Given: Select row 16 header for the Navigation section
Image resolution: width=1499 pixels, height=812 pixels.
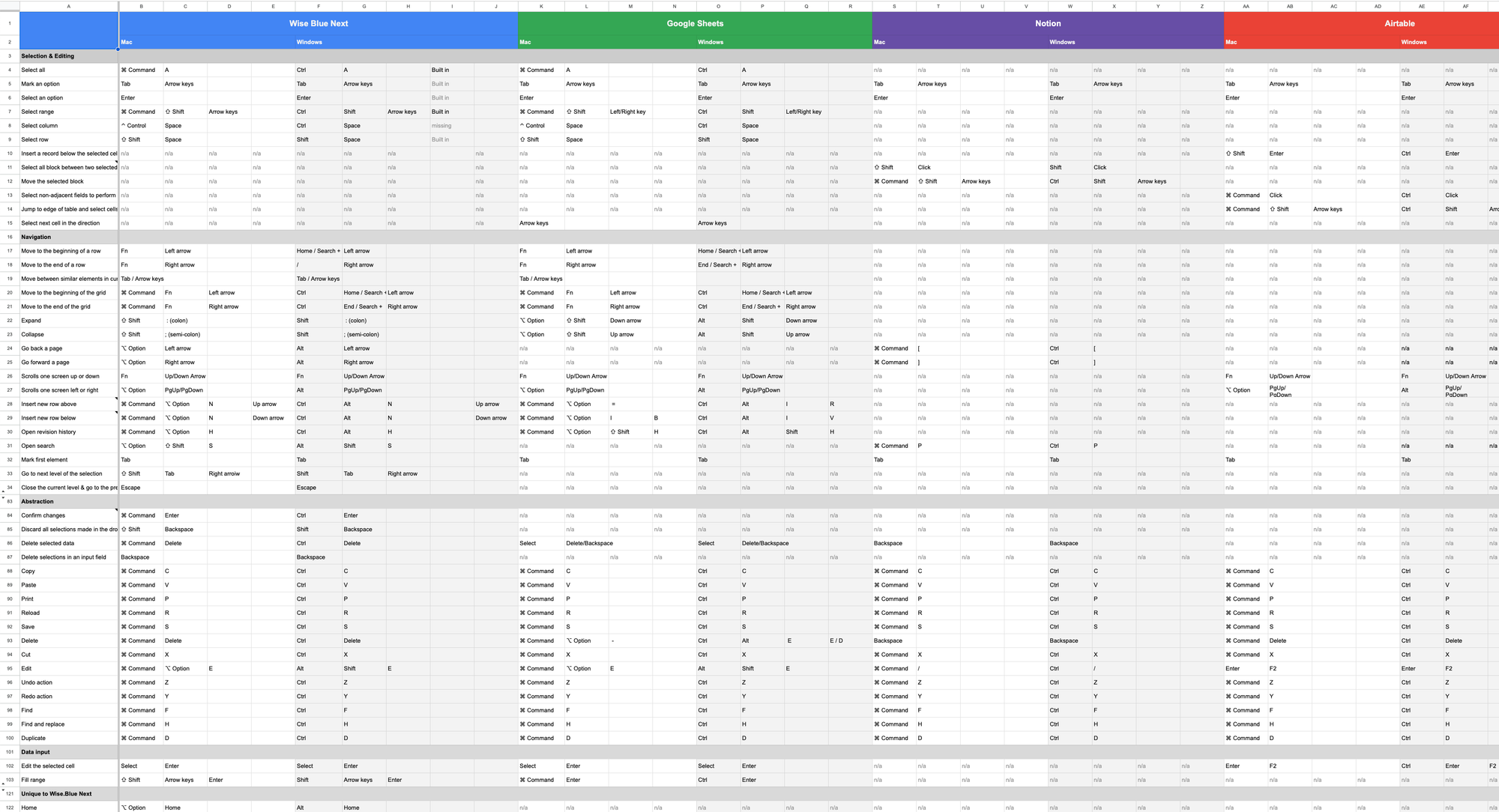Looking at the screenshot, I should click(x=10, y=237).
